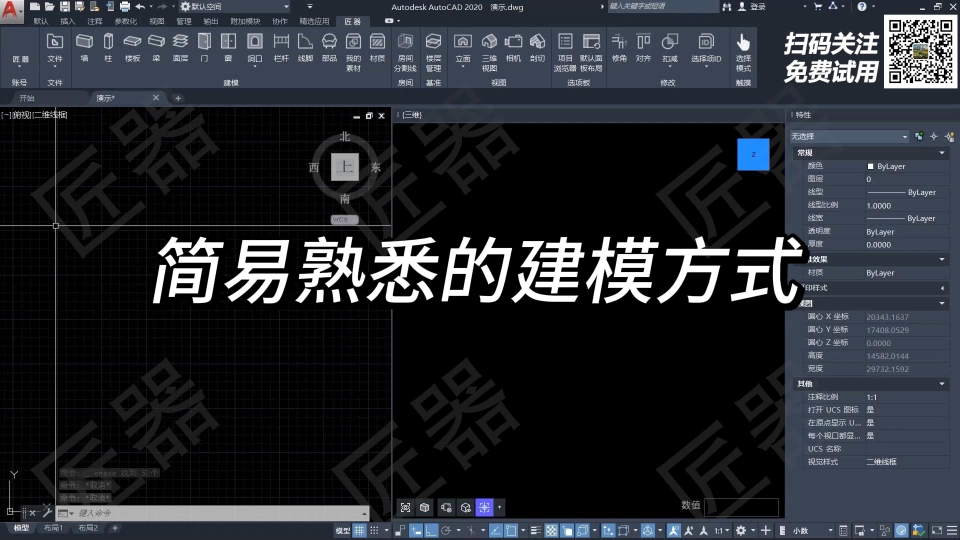Image resolution: width=960 pixels, height=540 pixels.
Task: Select the 线脚 (molding) tool
Action: [x=305, y=48]
